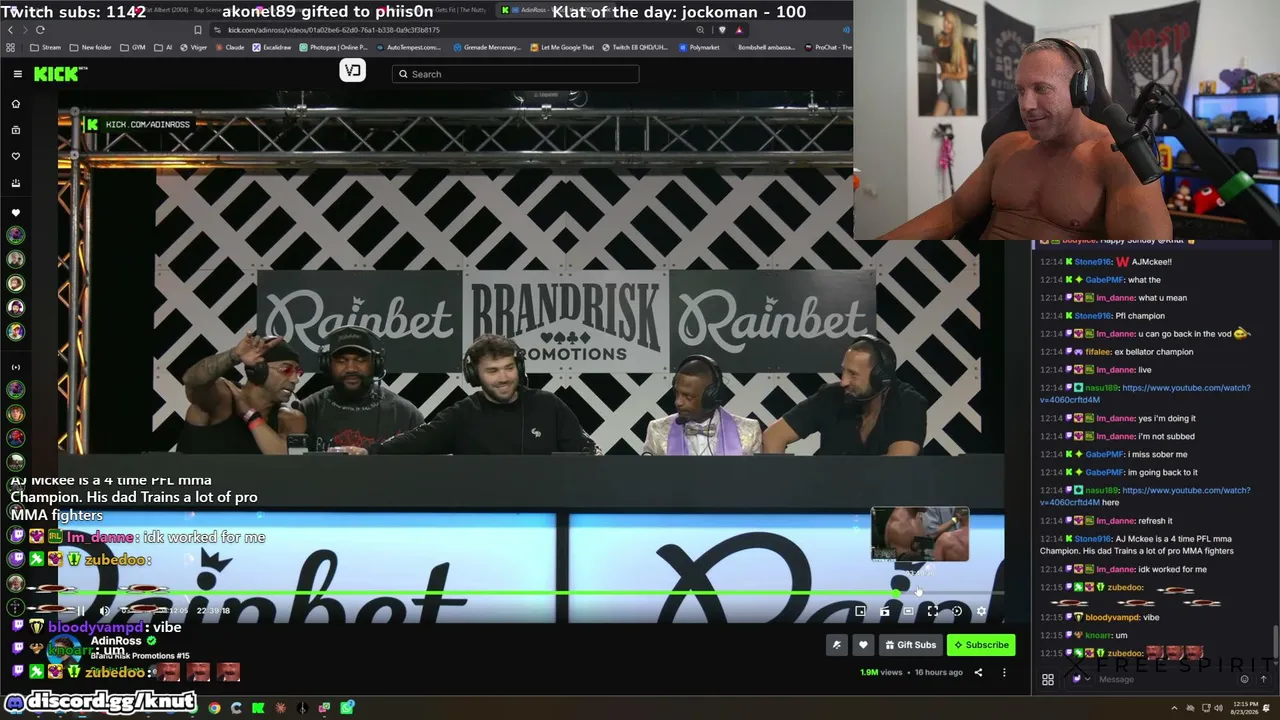Click the Gift Subs button
This screenshot has height=720, width=1280.
(x=910, y=645)
